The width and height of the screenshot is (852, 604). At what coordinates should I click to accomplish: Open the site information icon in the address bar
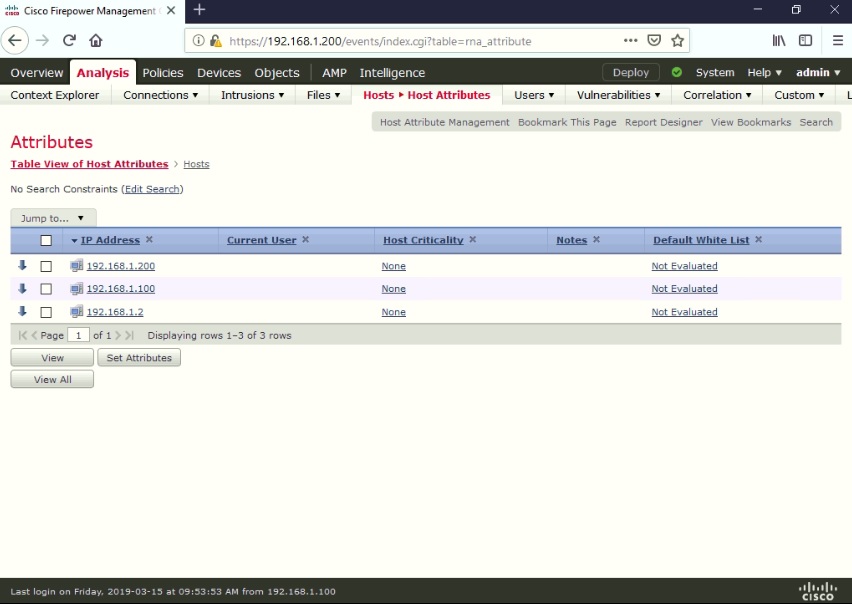199,41
